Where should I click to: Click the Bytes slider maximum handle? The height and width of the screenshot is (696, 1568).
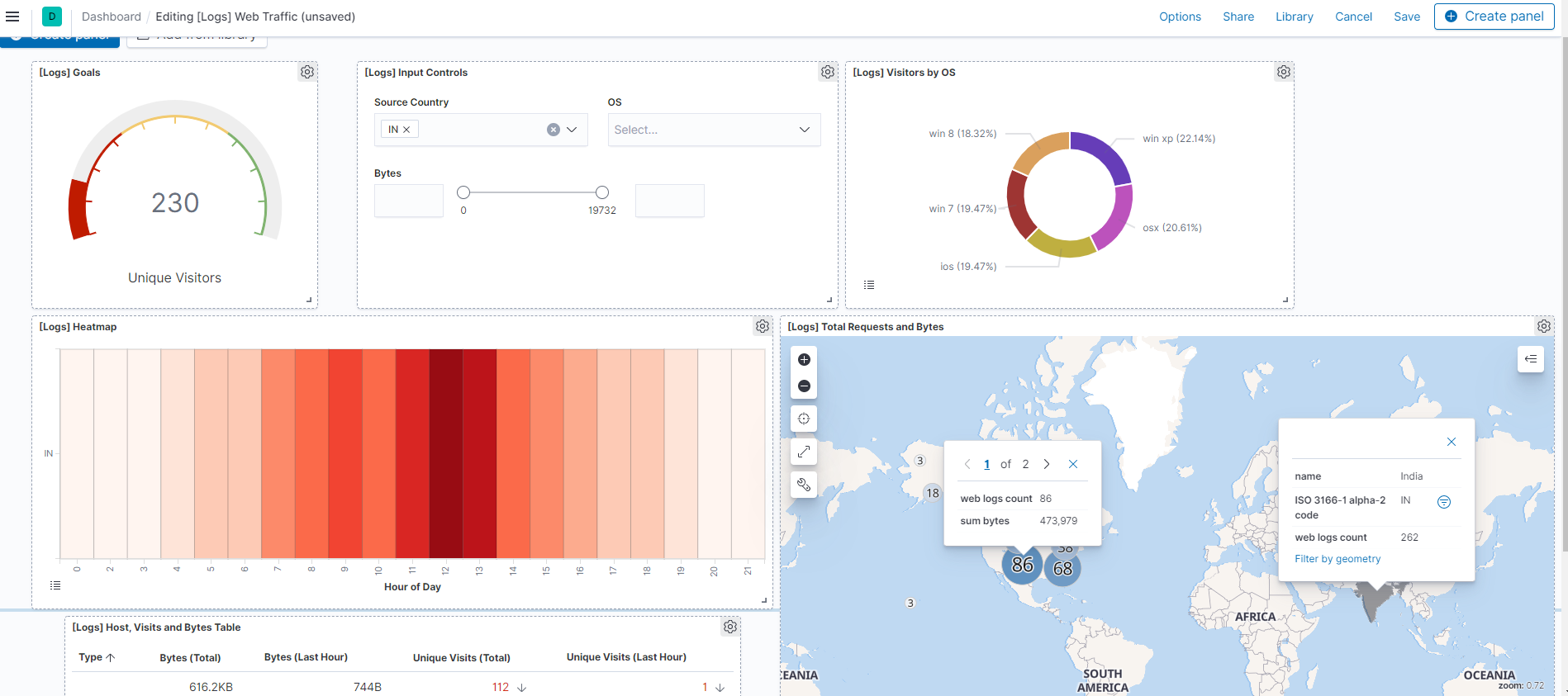pos(602,192)
